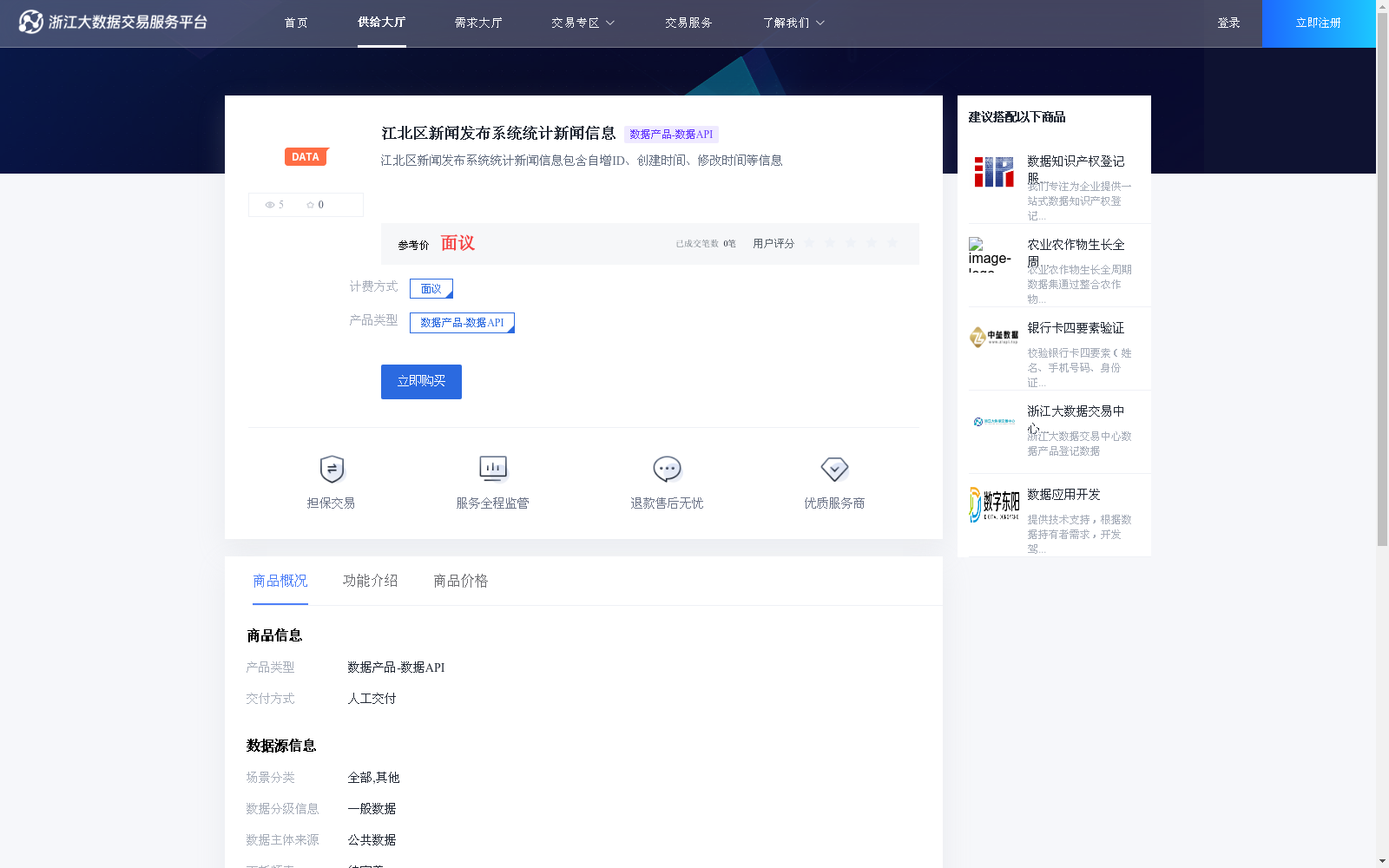Click the 退款售后无忧 chat bubble icon
Viewport: 1389px width, 868px height.
(x=667, y=469)
